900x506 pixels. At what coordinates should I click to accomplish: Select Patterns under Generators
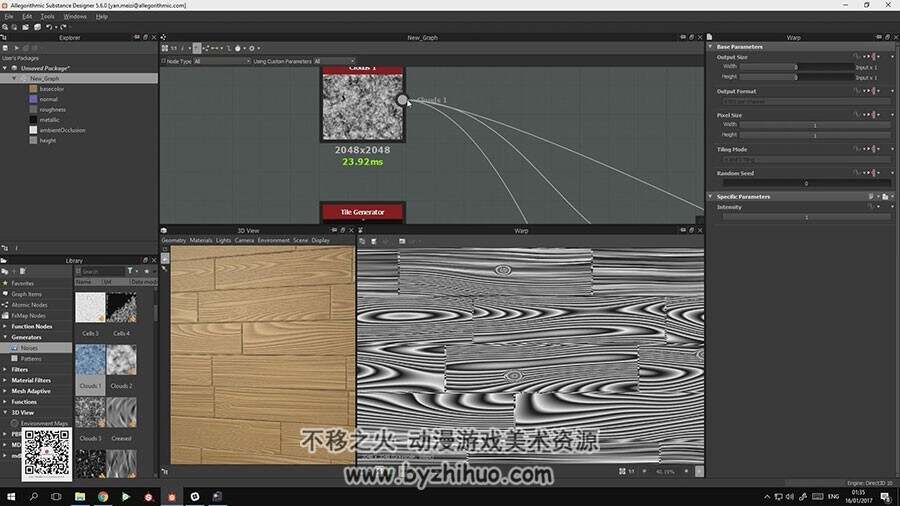tap(31, 359)
